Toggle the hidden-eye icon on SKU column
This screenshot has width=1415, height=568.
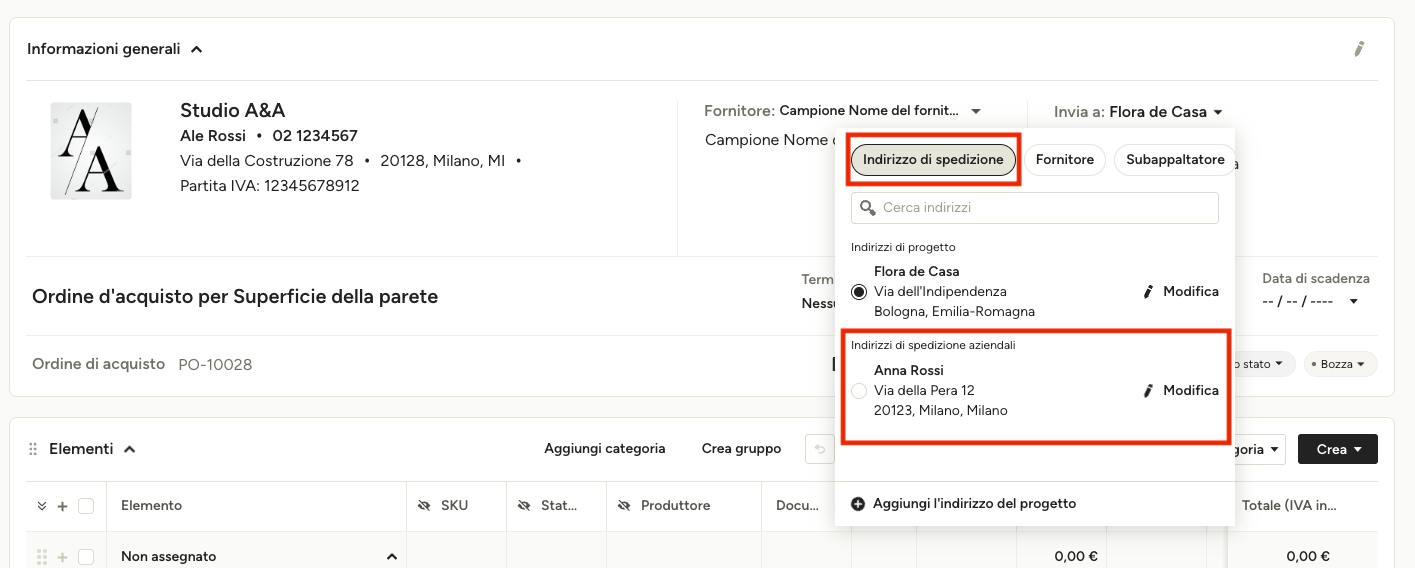coord(424,506)
